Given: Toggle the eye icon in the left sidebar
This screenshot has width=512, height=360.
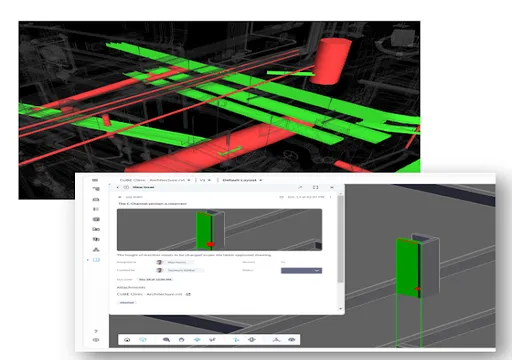Looking at the screenshot, I should point(96,340).
